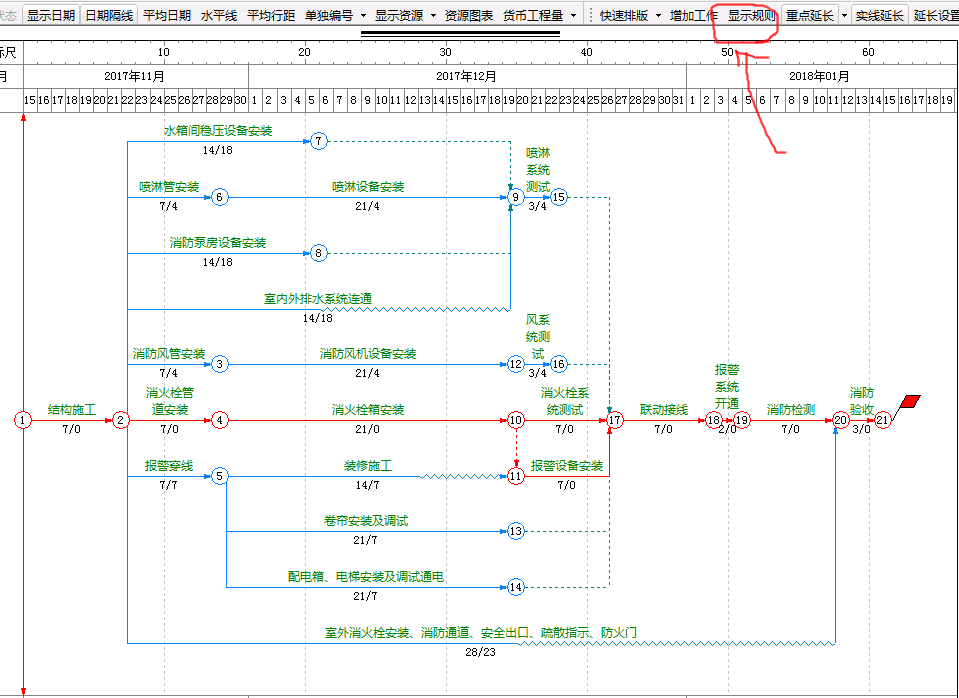Select node 3 after 消防风管安装
The height and width of the screenshot is (698, 959).
point(220,365)
